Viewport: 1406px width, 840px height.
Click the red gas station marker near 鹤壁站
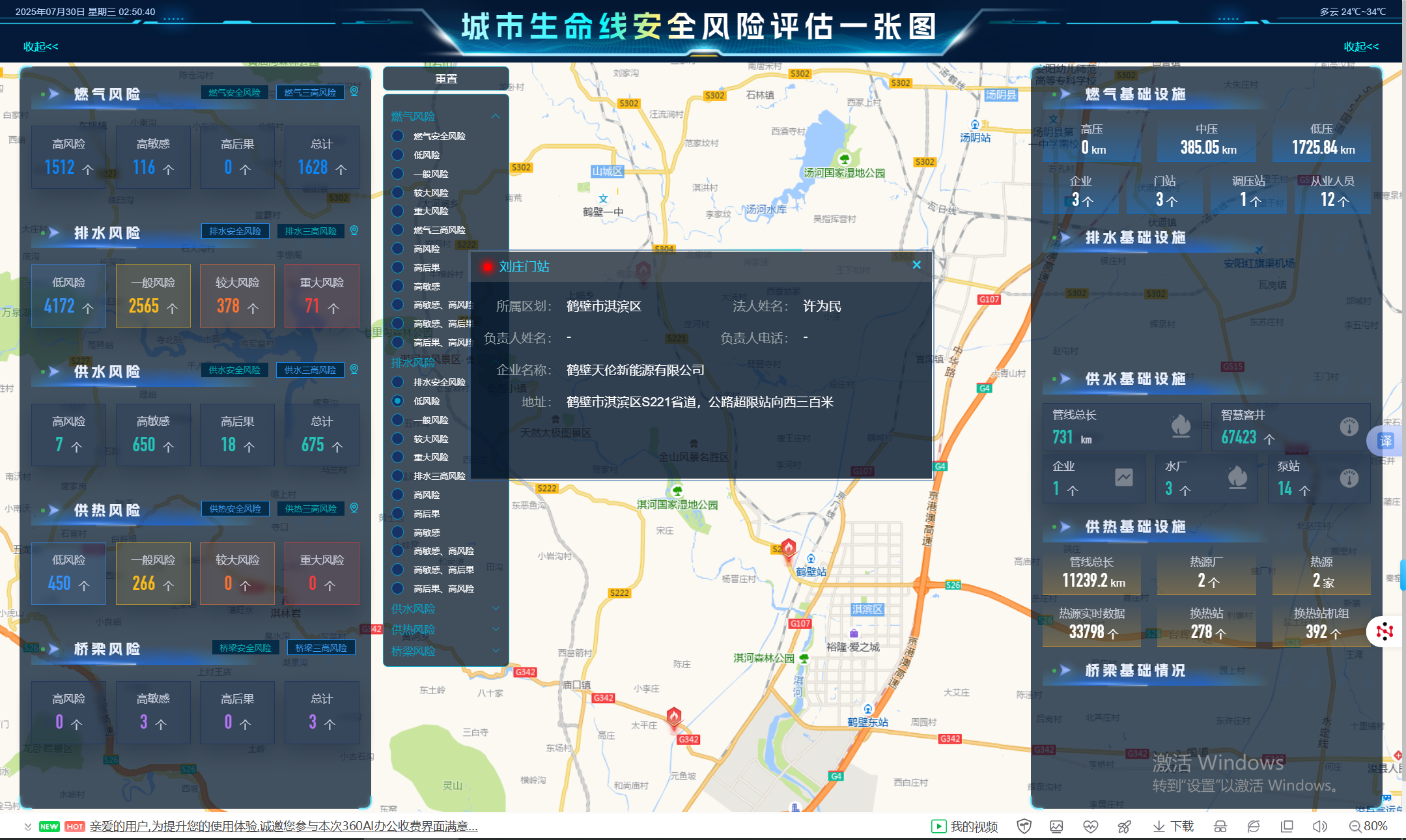[x=789, y=548]
